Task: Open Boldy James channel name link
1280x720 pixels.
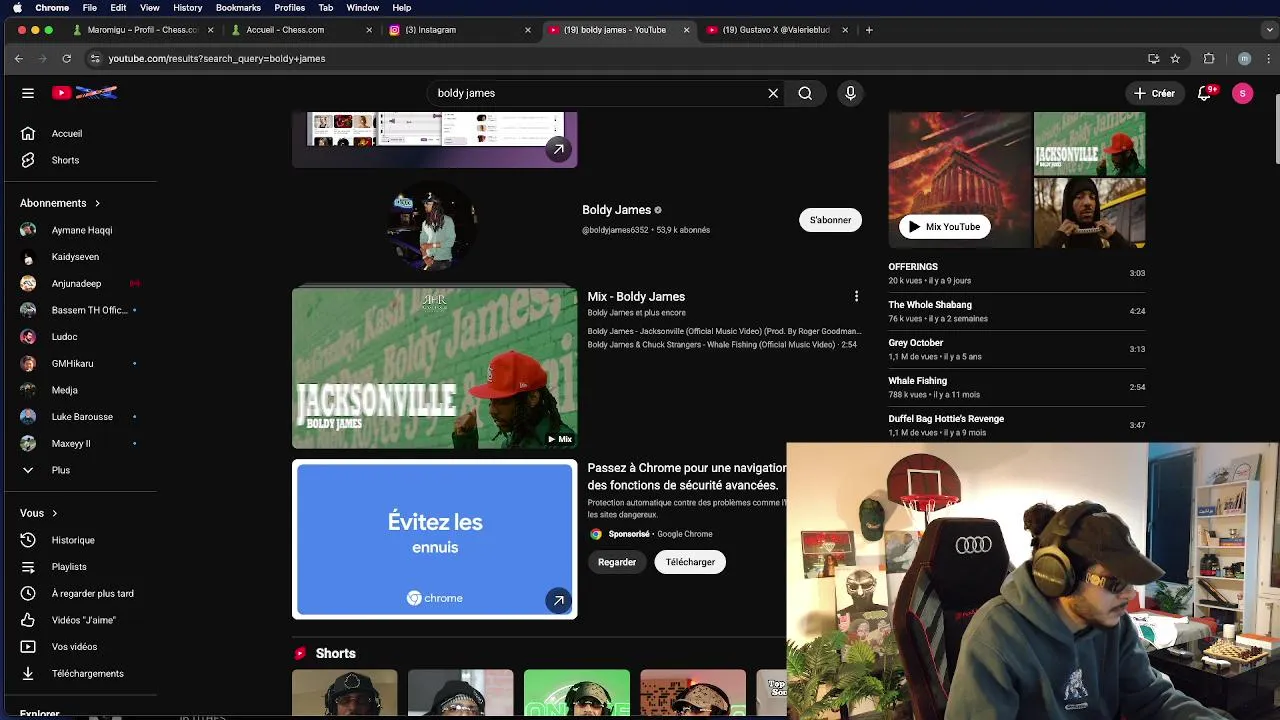Action: pos(616,210)
